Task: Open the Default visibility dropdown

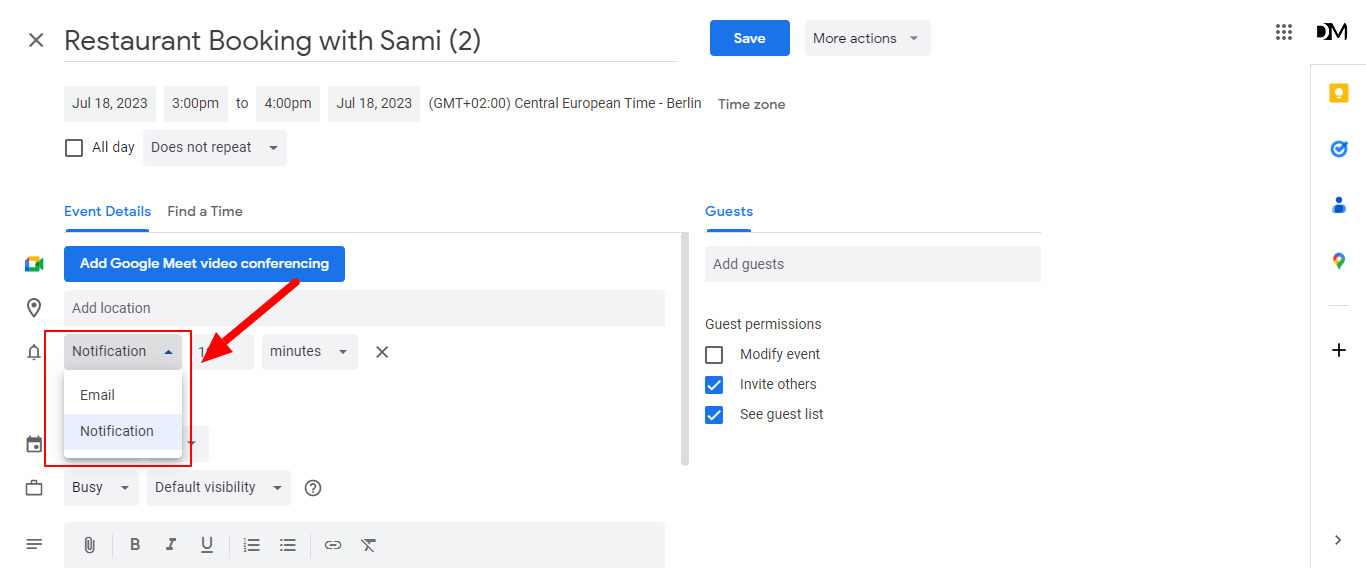Action: [x=218, y=488]
